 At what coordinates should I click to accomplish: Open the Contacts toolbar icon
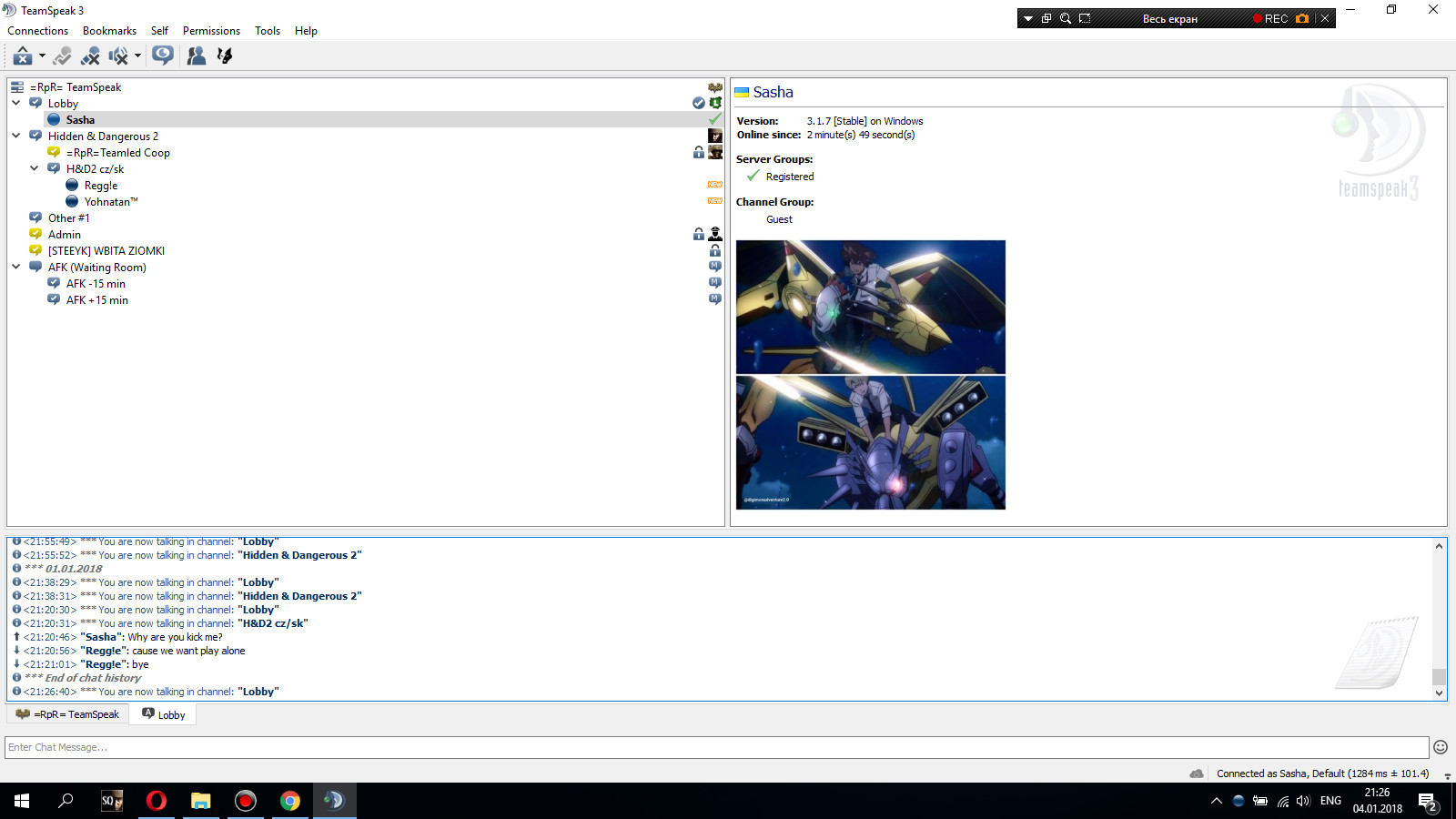pyautogui.click(x=196, y=56)
